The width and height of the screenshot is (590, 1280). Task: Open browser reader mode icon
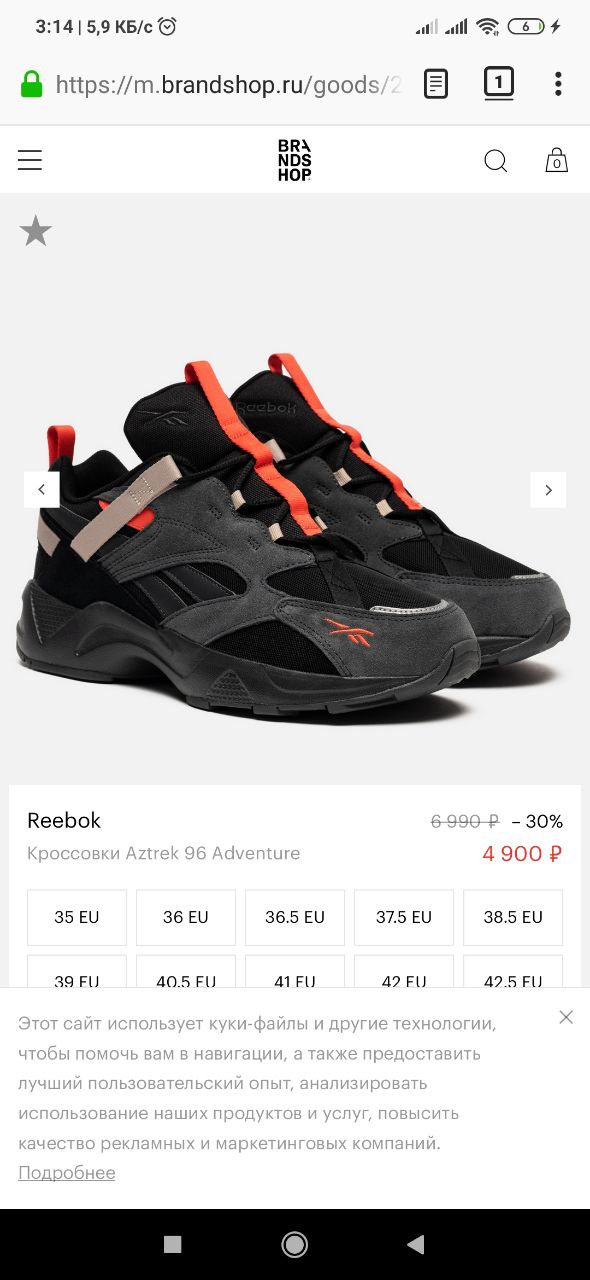coord(436,84)
